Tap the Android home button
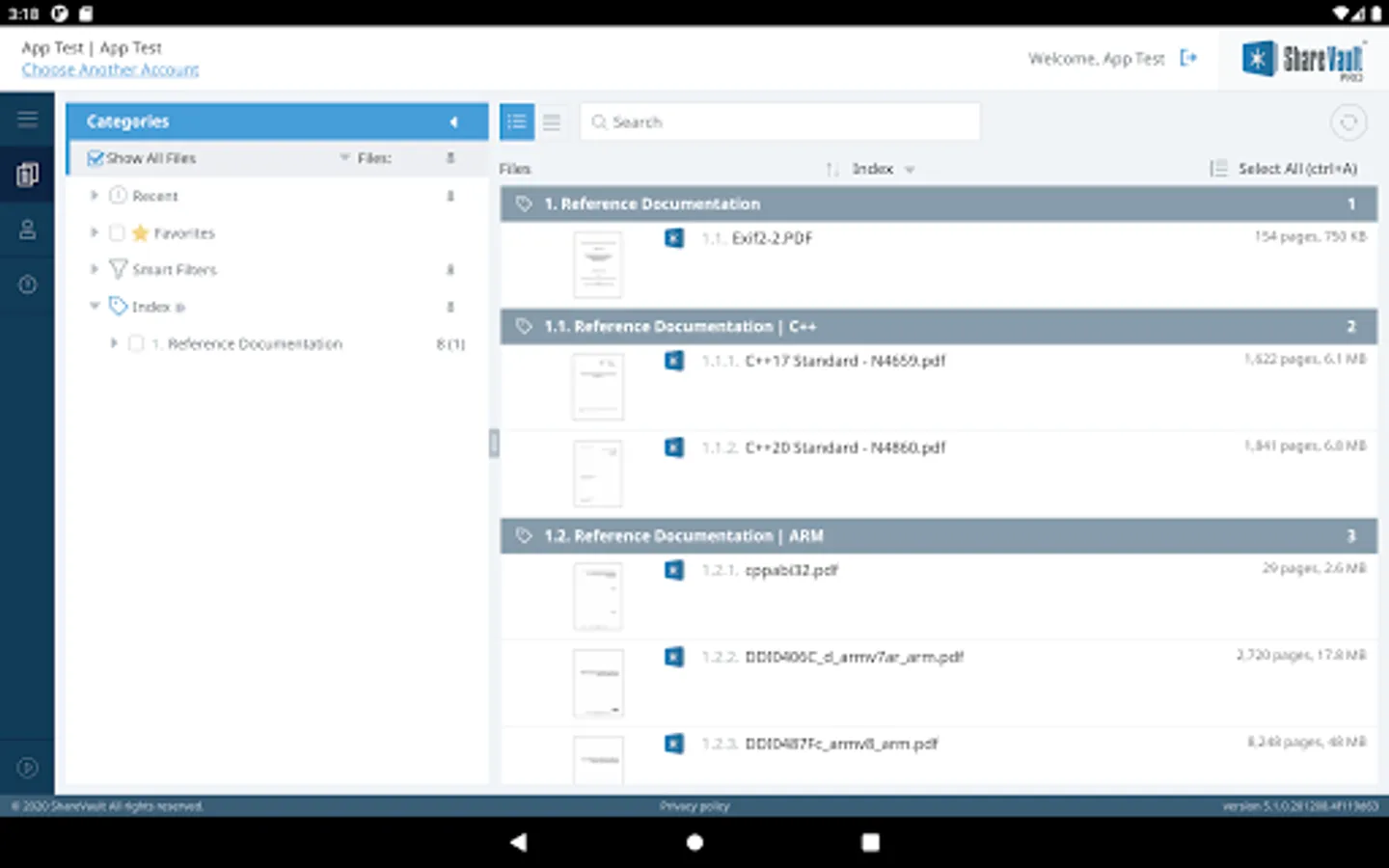 pyautogui.click(x=694, y=842)
